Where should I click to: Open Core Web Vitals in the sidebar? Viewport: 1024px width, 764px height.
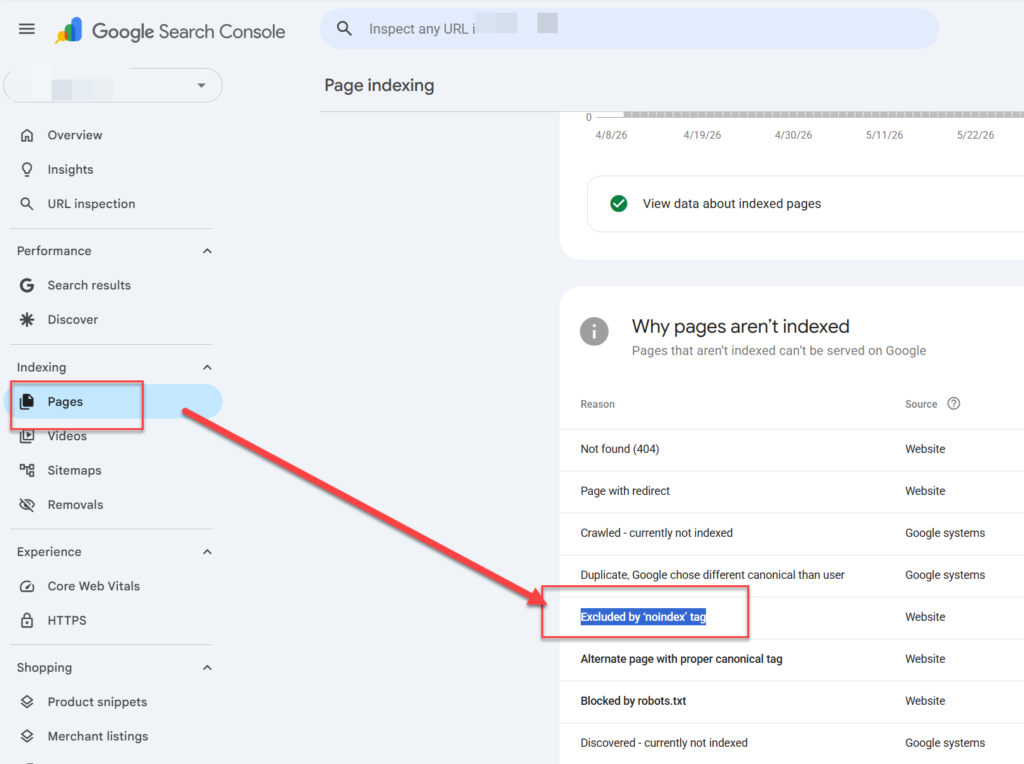click(113, 586)
